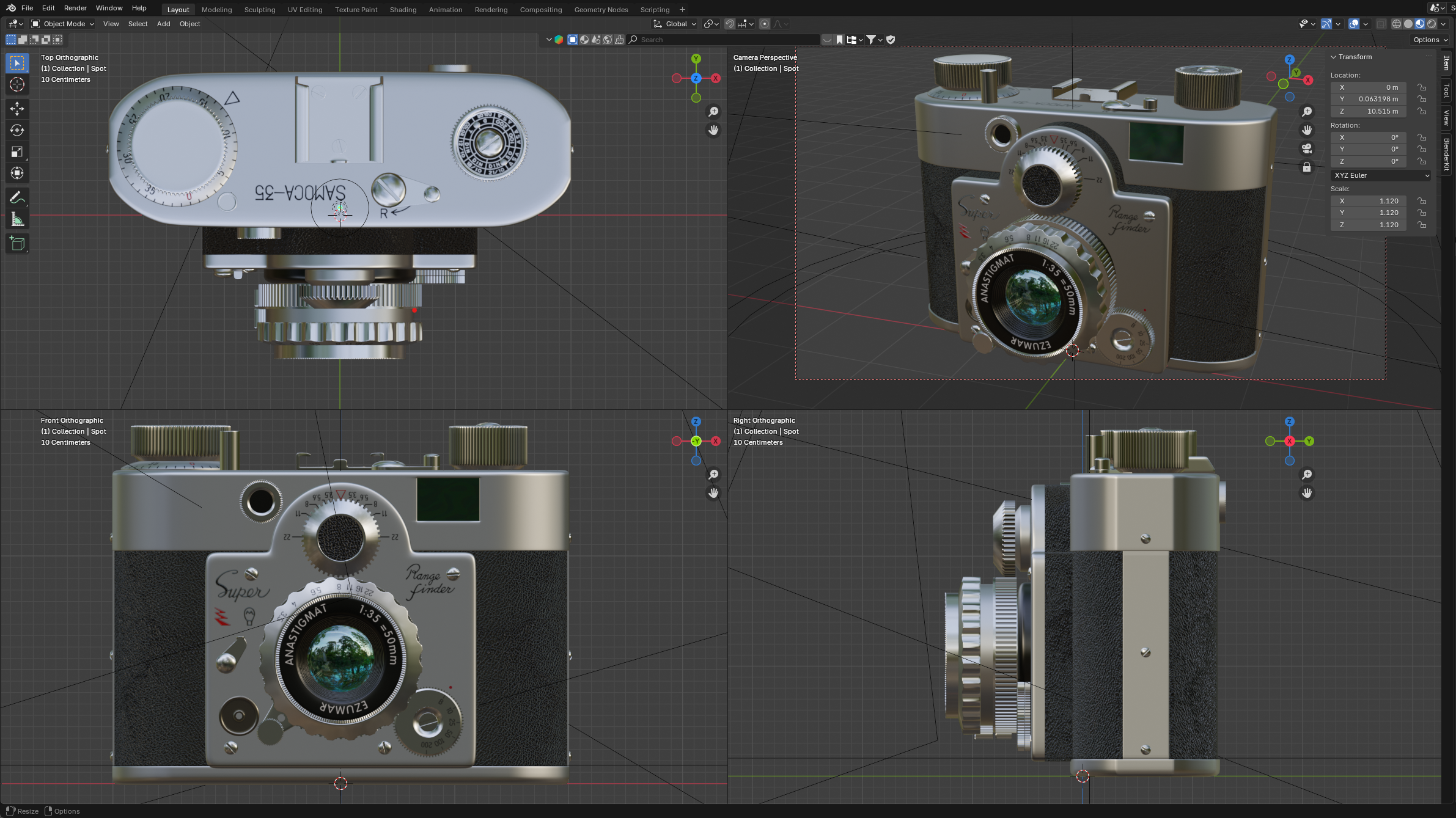
Task: Switch to the Modeling workspace tab
Action: (x=216, y=10)
